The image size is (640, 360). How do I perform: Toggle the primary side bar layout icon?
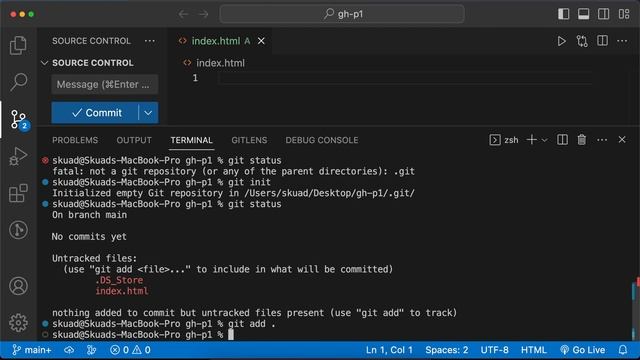click(564, 14)
